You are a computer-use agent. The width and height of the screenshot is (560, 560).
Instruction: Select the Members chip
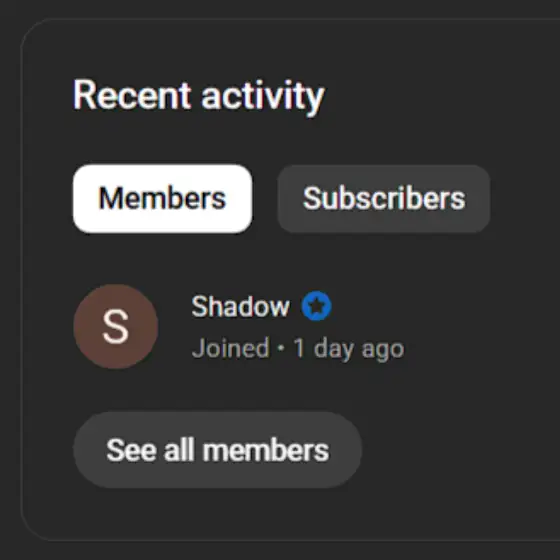pos(162,199)
